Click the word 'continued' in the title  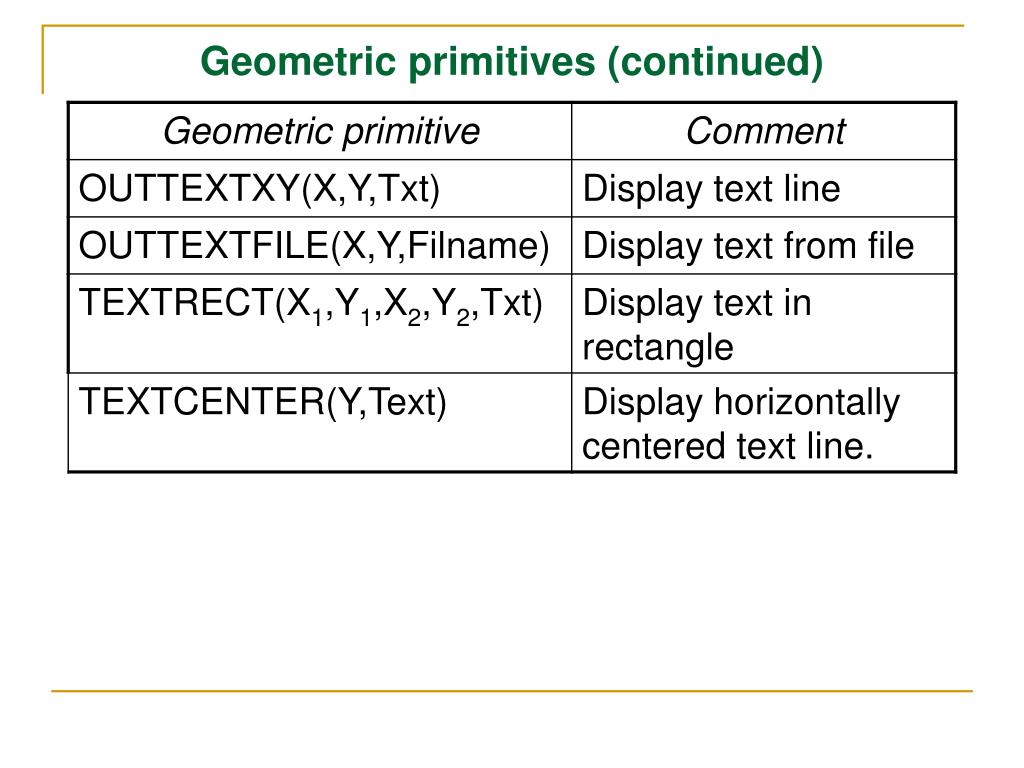[714, 61]
